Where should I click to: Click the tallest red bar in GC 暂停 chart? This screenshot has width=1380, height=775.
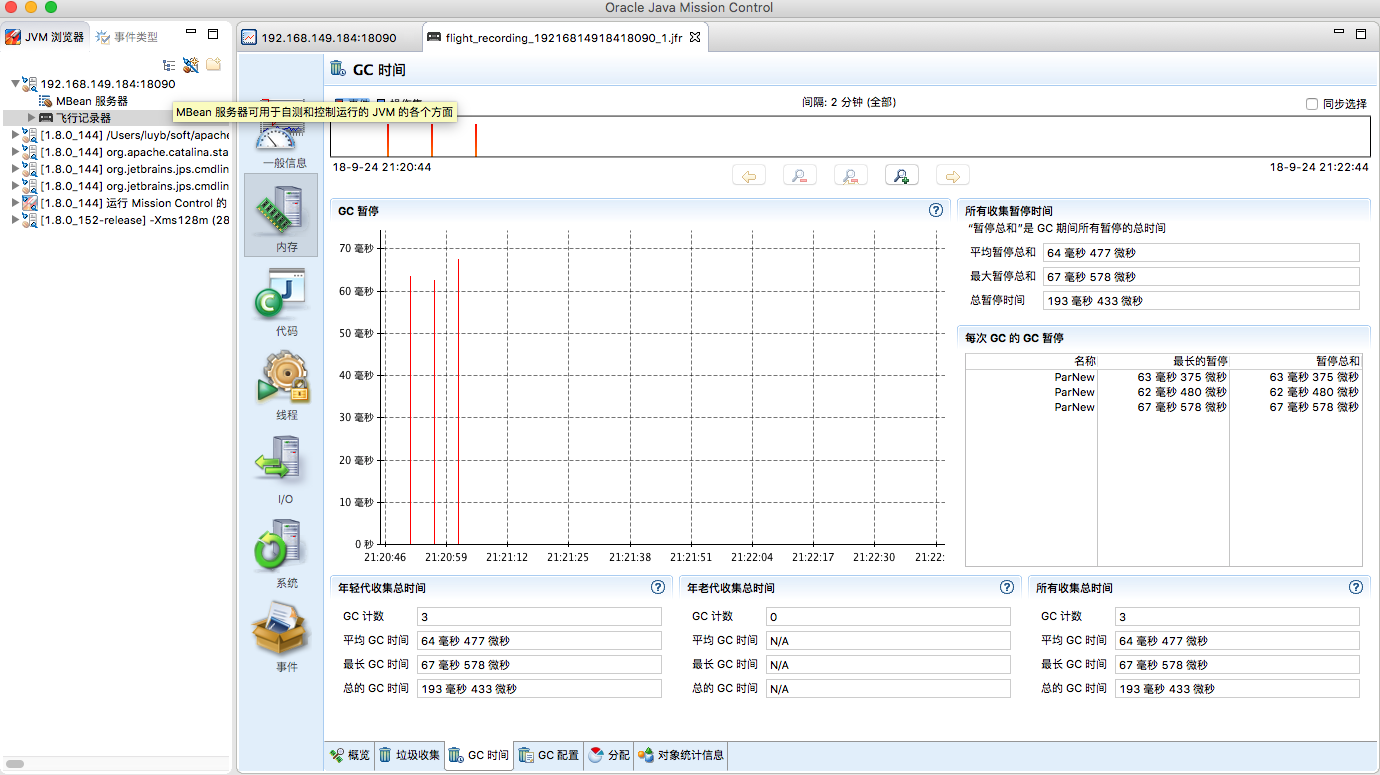coord(458,400)
